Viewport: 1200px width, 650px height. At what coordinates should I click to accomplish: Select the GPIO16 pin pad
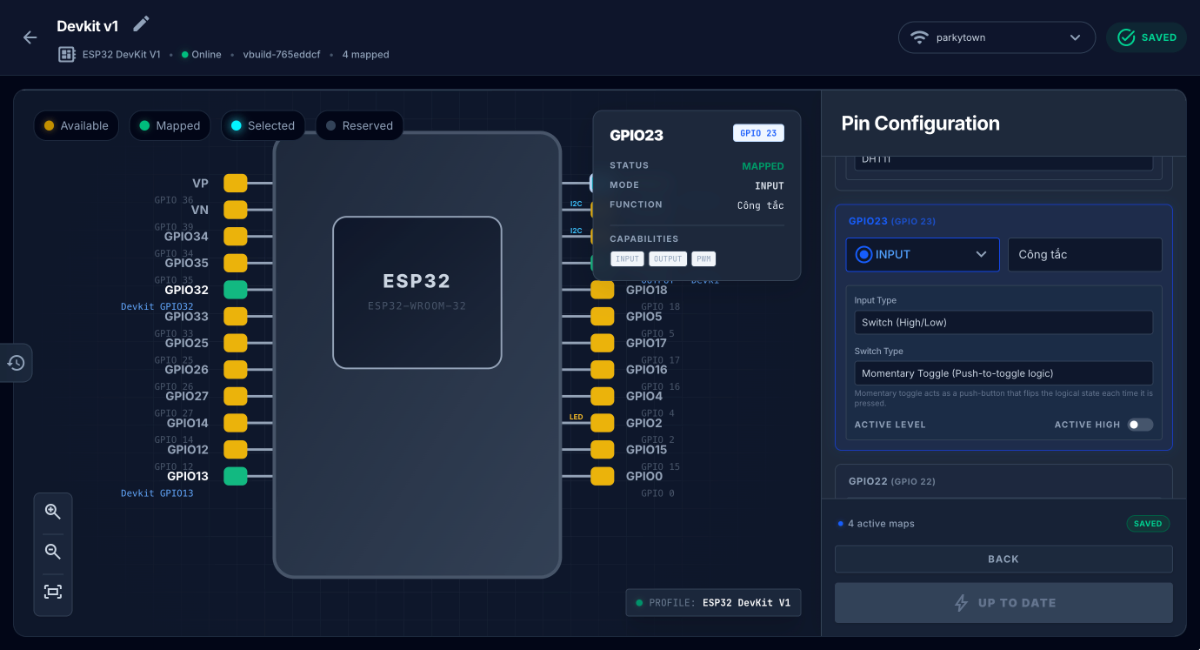[602, 369]
